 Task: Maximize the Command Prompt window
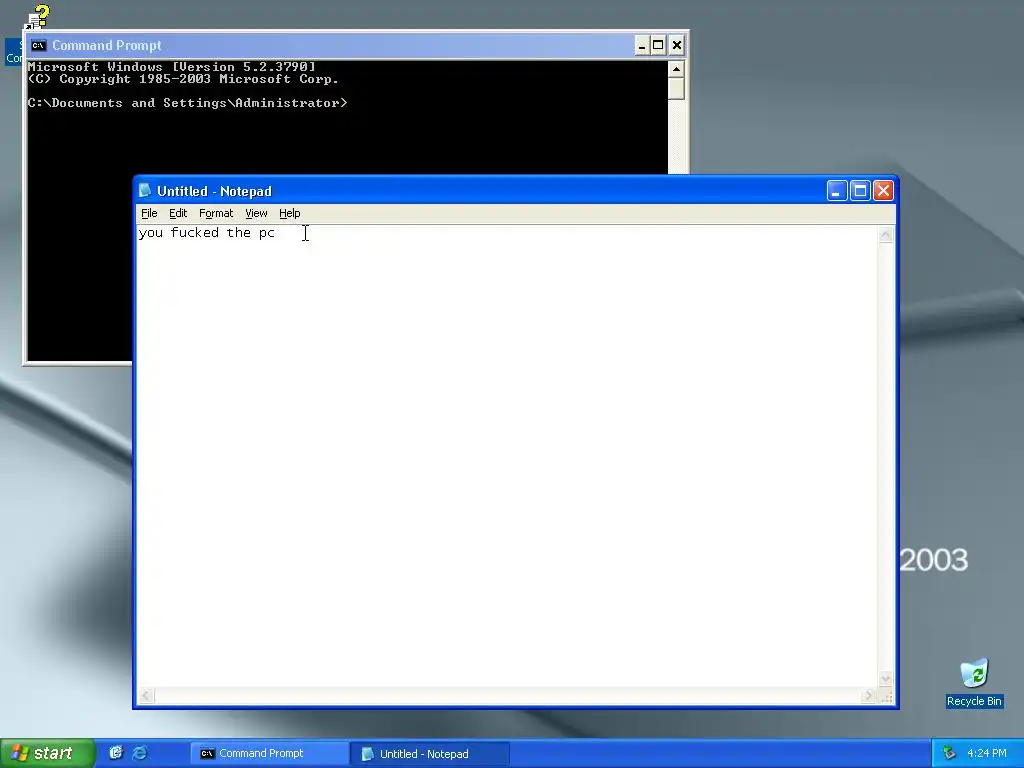pyautogui.click(x=658, y=46)
